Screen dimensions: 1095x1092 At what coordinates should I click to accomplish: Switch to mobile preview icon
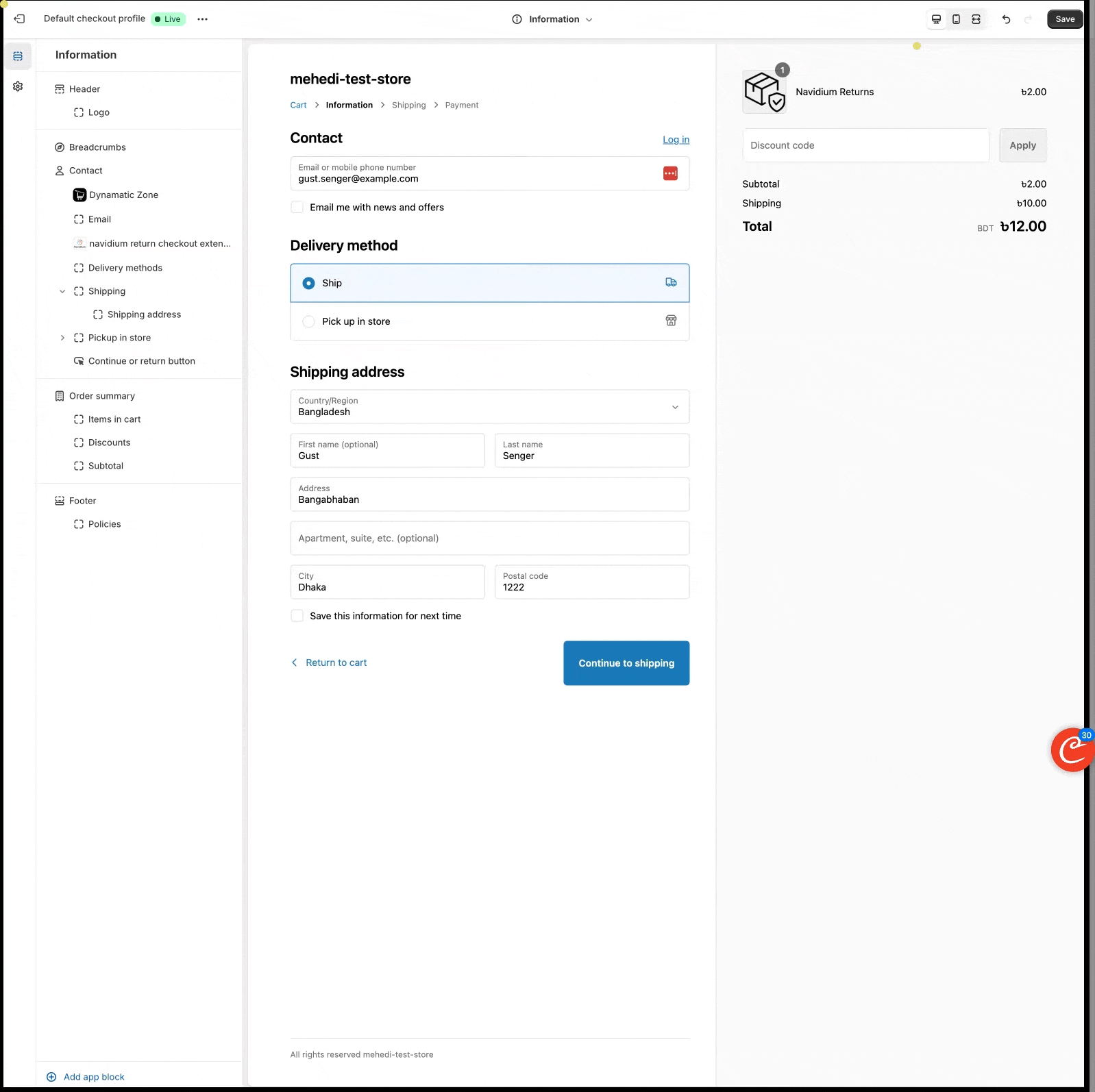click(x=956, y=19)
